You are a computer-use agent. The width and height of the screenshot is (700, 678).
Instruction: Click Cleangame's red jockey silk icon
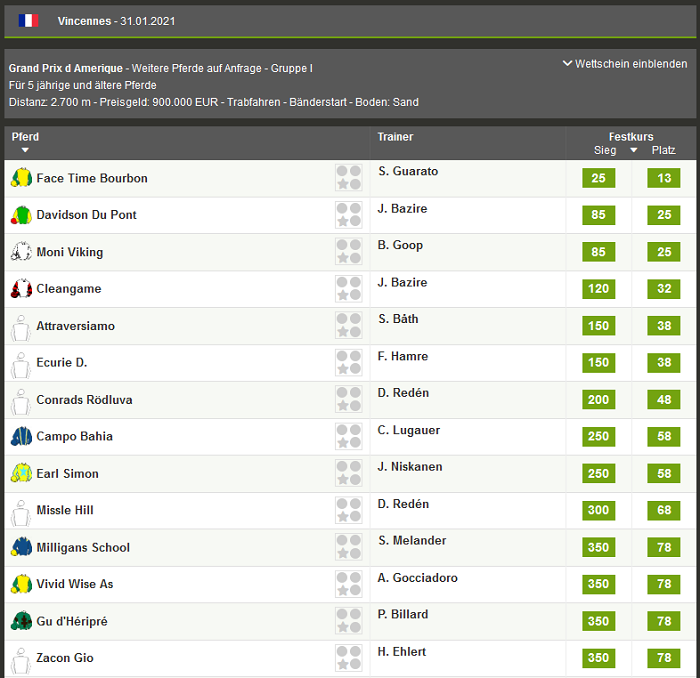click(x=21, y=289)
